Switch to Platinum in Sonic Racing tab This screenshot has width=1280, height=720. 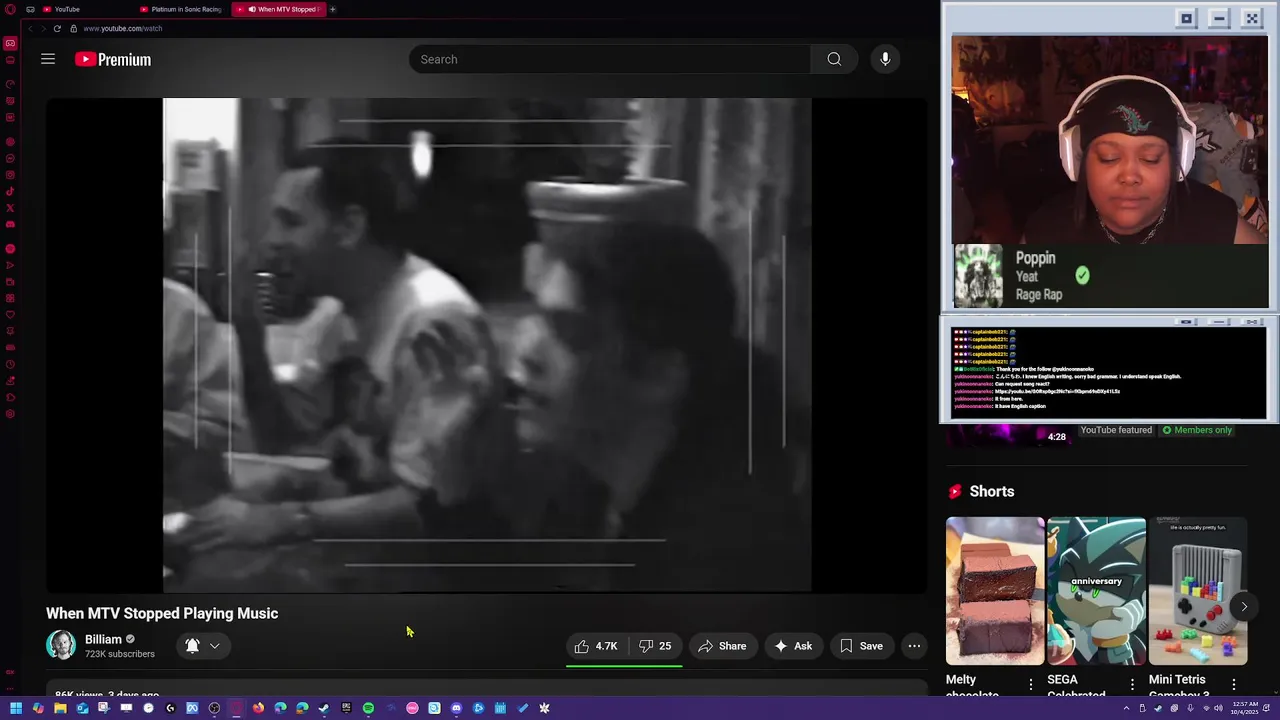point(181,9)
